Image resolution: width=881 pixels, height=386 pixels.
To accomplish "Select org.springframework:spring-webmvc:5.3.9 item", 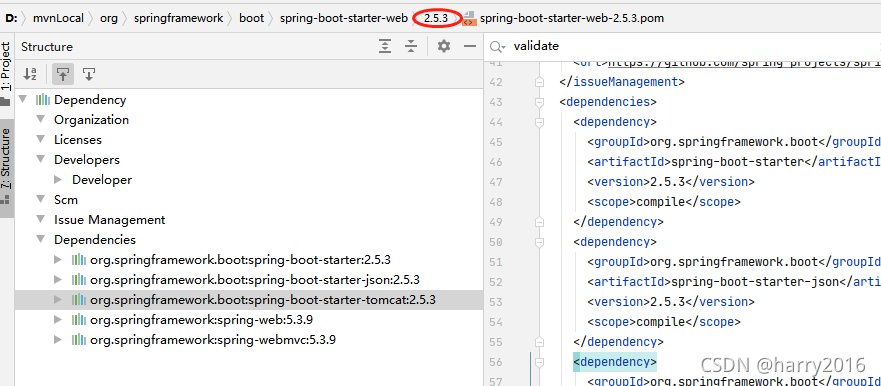I will [x=213, y=340].
